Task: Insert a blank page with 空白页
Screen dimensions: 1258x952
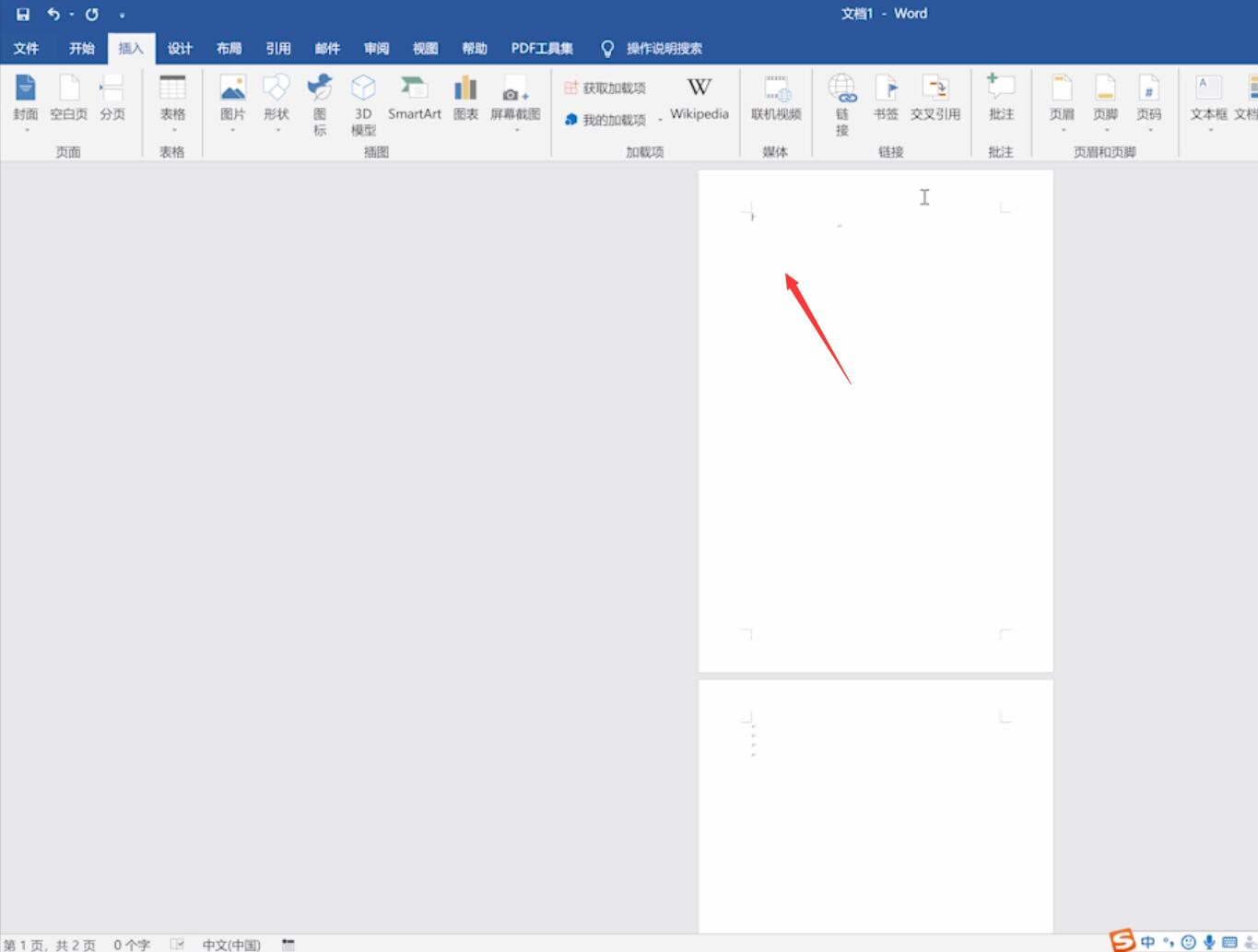Action: tap(69, 99)
